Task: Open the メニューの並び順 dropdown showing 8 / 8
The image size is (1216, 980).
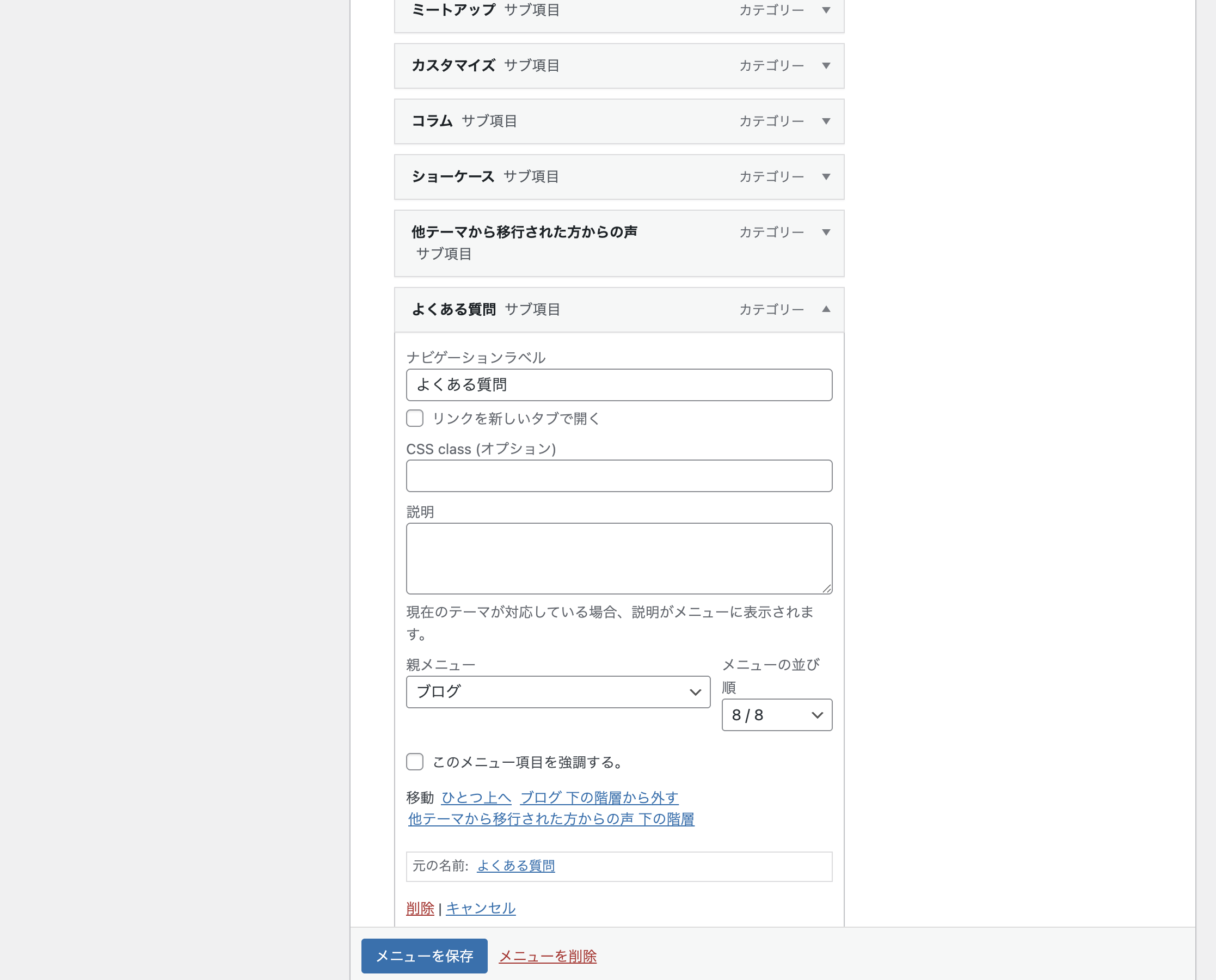Action: 776,715
